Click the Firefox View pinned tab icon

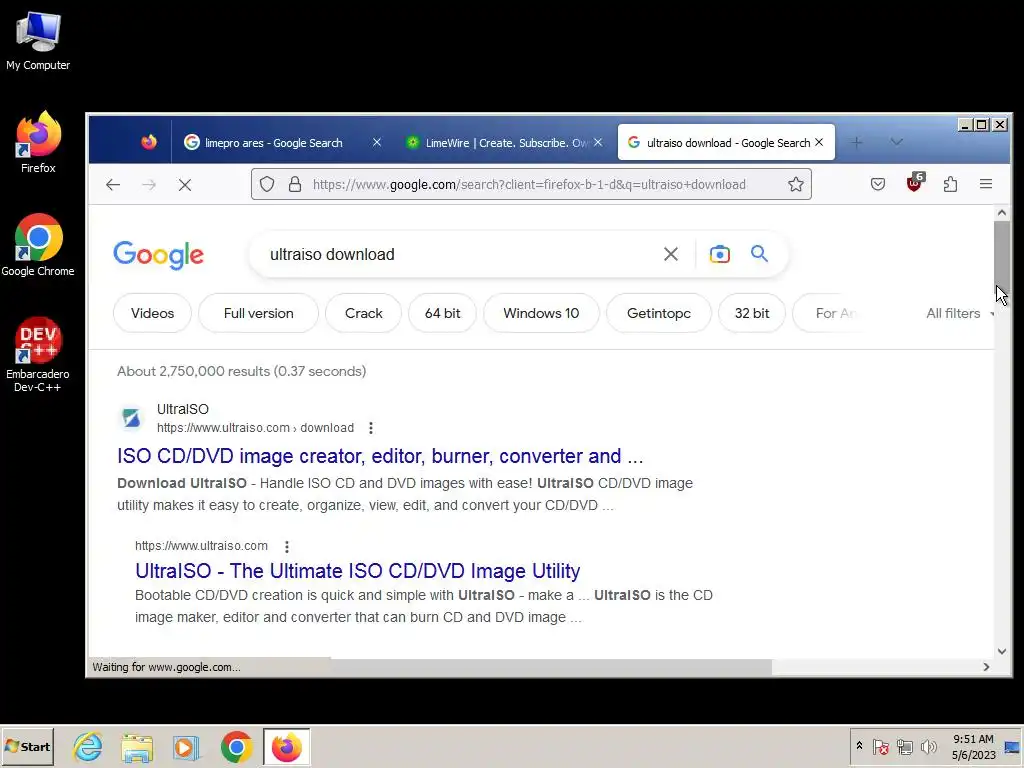(149, 142)
